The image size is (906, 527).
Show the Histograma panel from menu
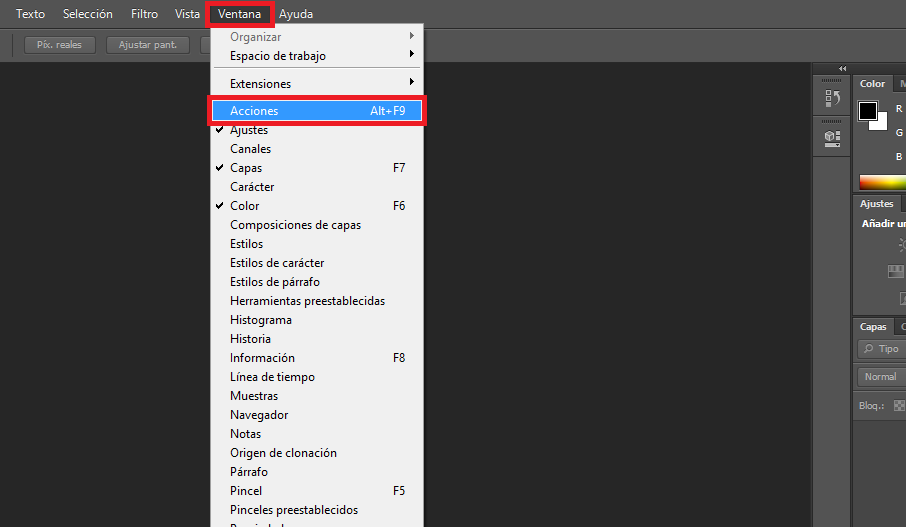[317, 320]
